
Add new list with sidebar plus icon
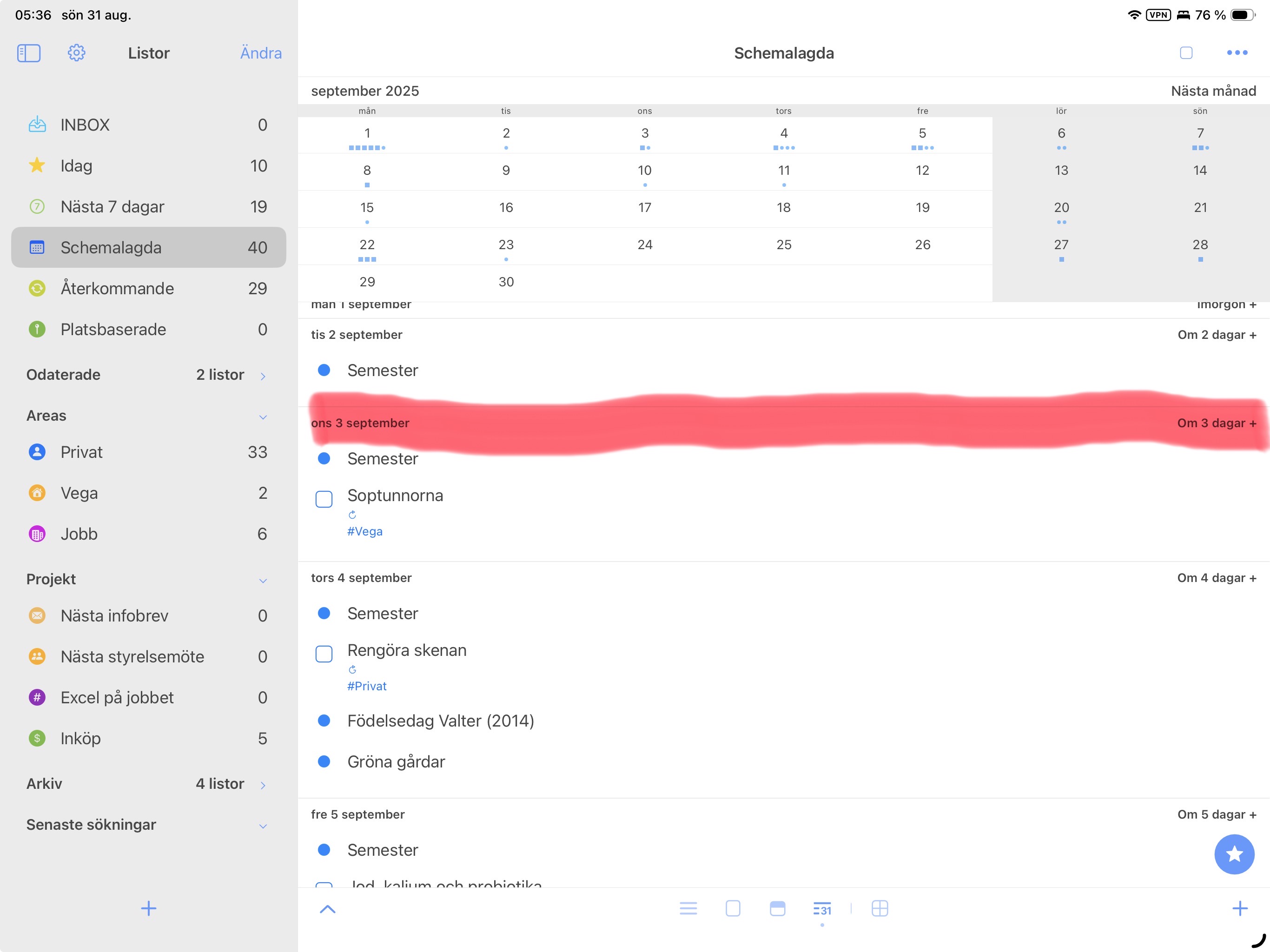tap(149, 908)
